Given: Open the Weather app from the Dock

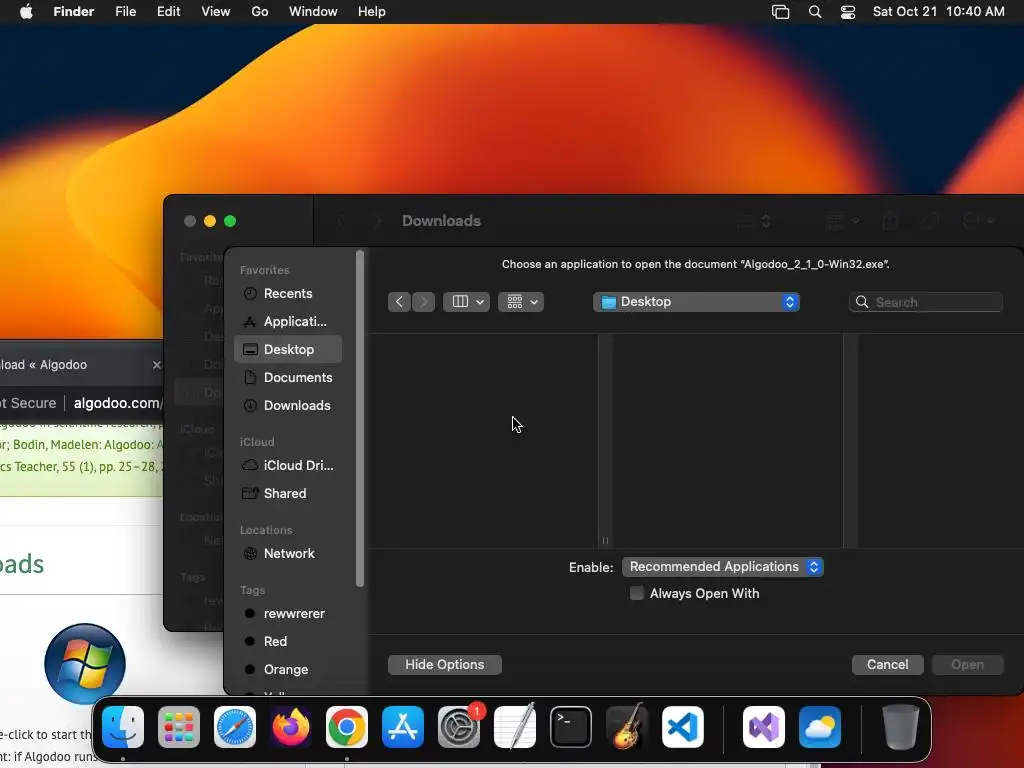Looking at the screenshot, I should [820, 727].
